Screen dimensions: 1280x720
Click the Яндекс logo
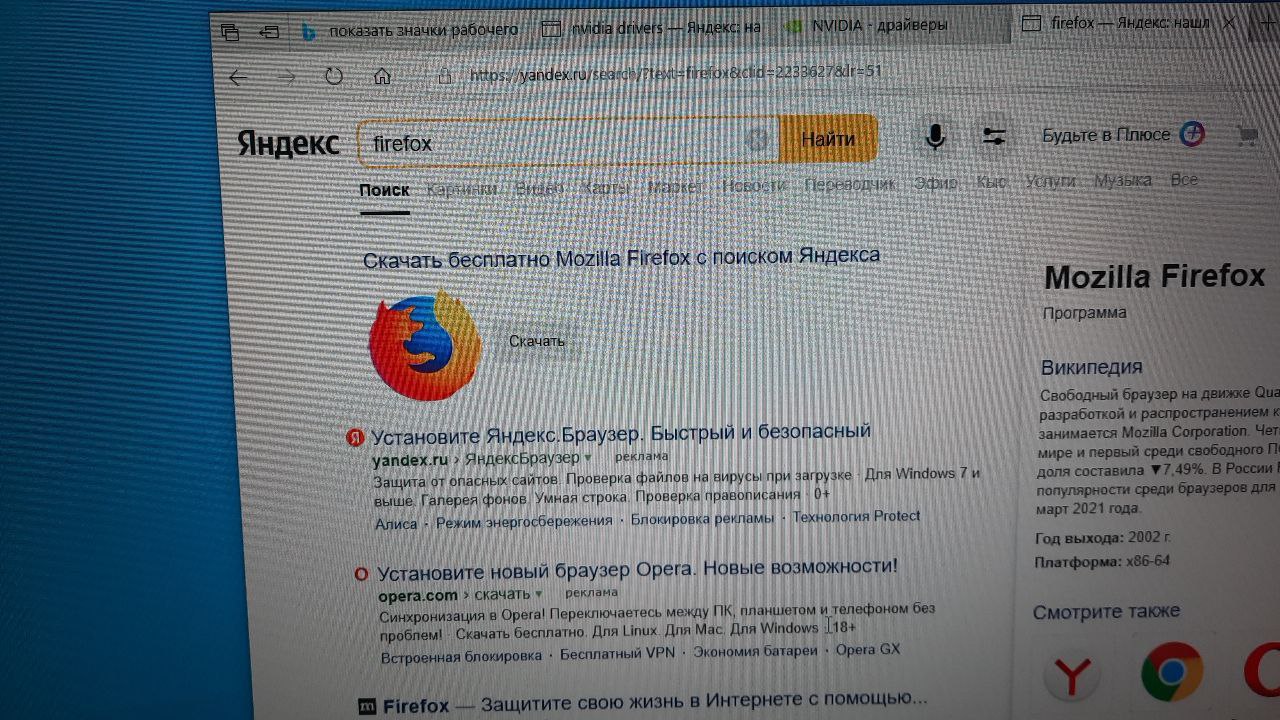pyautogui.click(x=289, y=143)
